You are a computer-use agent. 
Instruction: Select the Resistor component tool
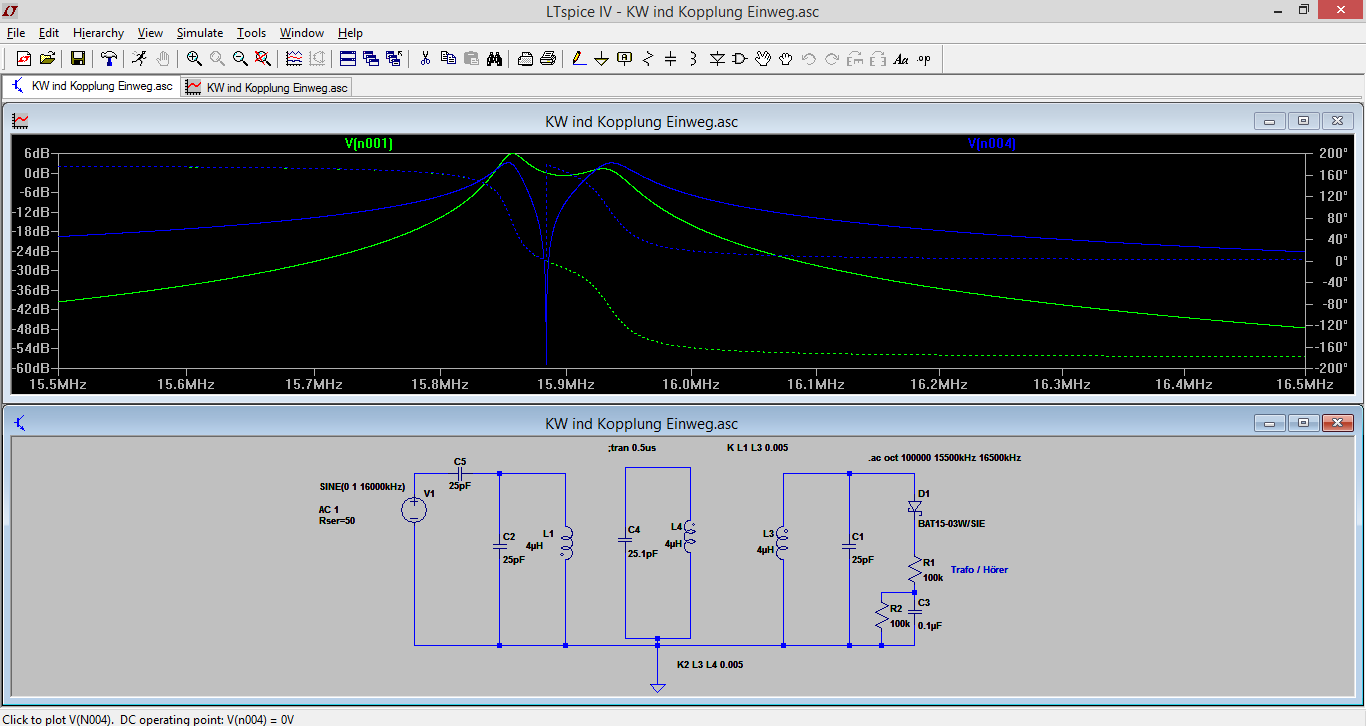coord(648,59)
